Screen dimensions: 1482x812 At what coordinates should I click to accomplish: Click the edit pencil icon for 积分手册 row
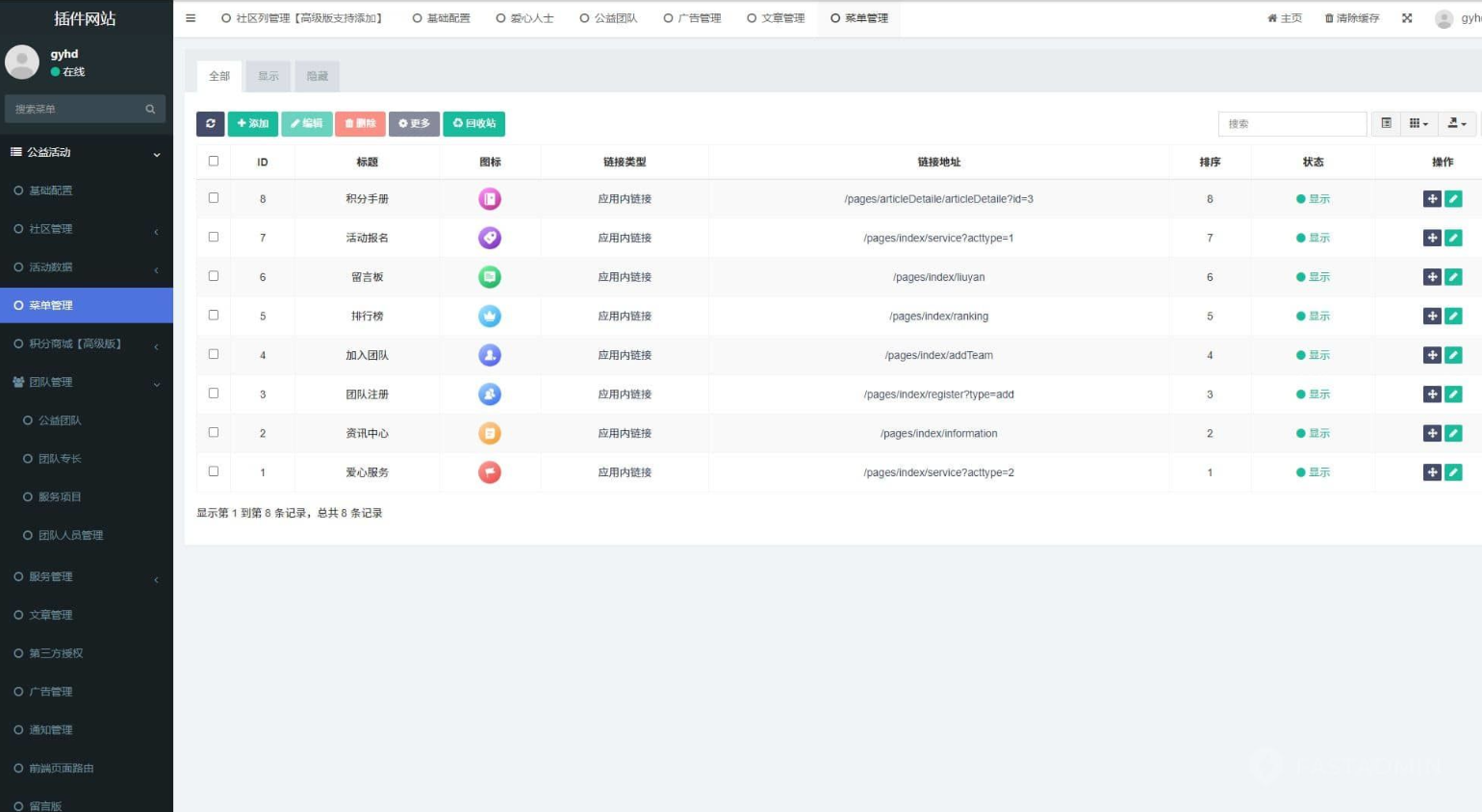click(x=1453, y=199)
